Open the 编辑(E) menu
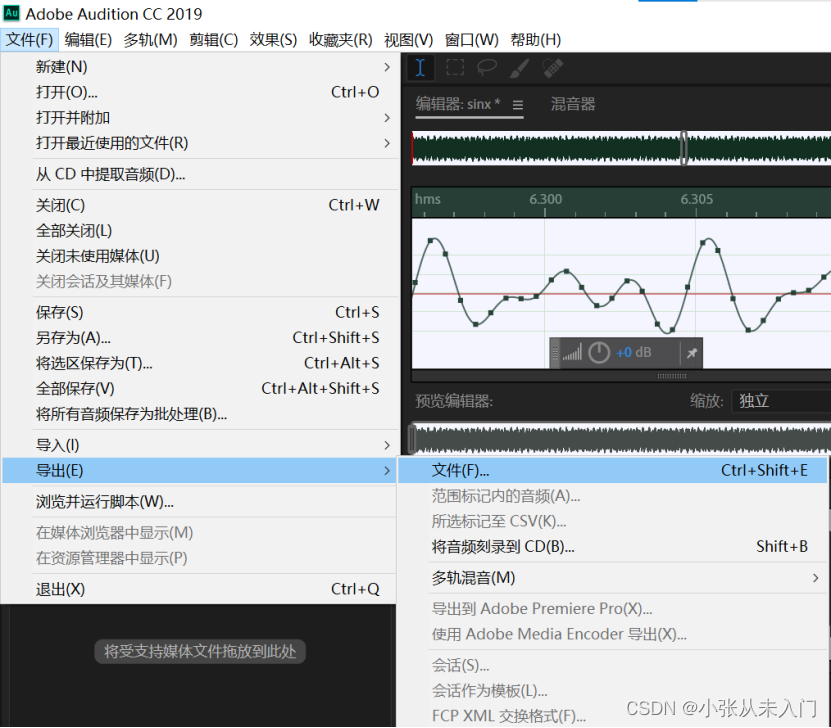Image resolution: width=831 pixels, height=728 pixels. [x=88, y=40]
